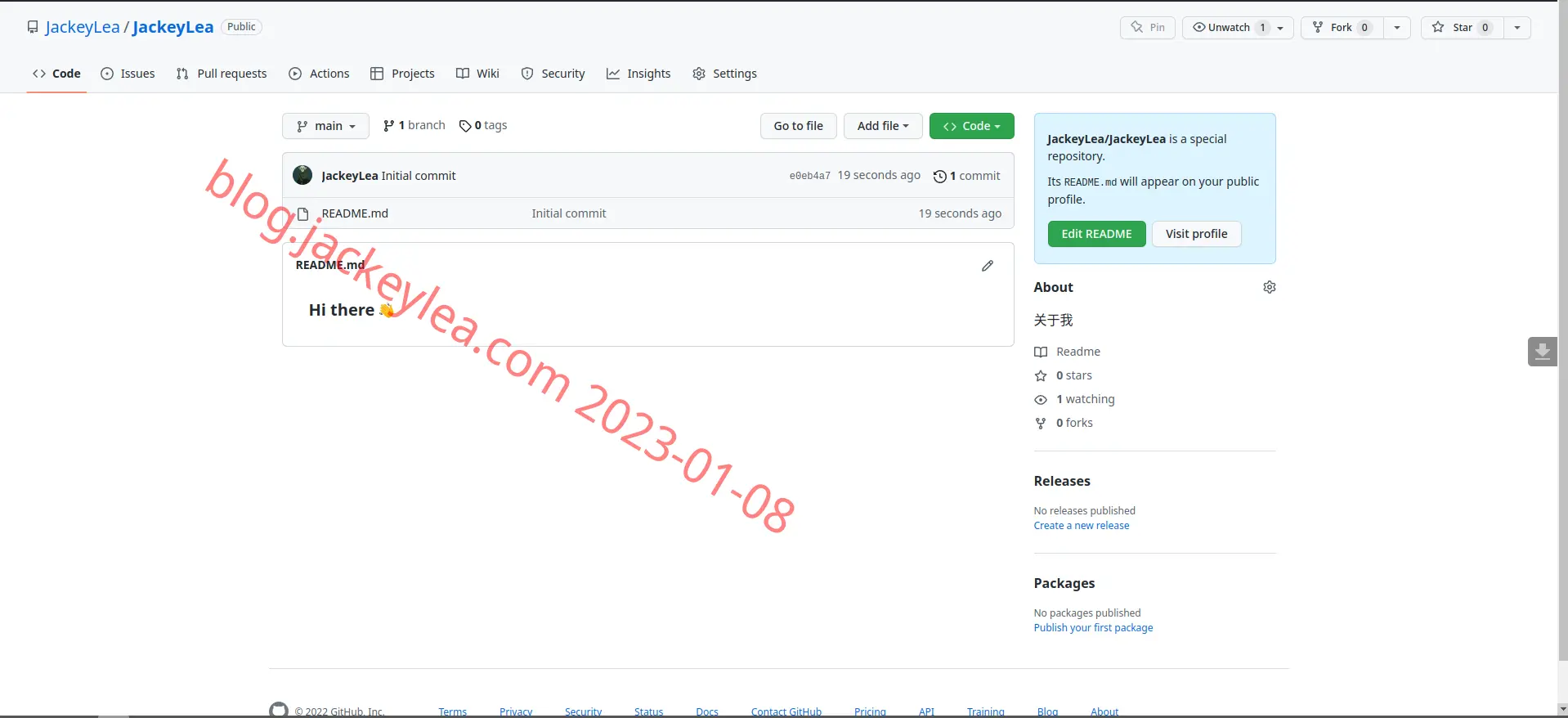Click Create a new release
This screenshot has width=1568, height=718.
point(1081,526)
